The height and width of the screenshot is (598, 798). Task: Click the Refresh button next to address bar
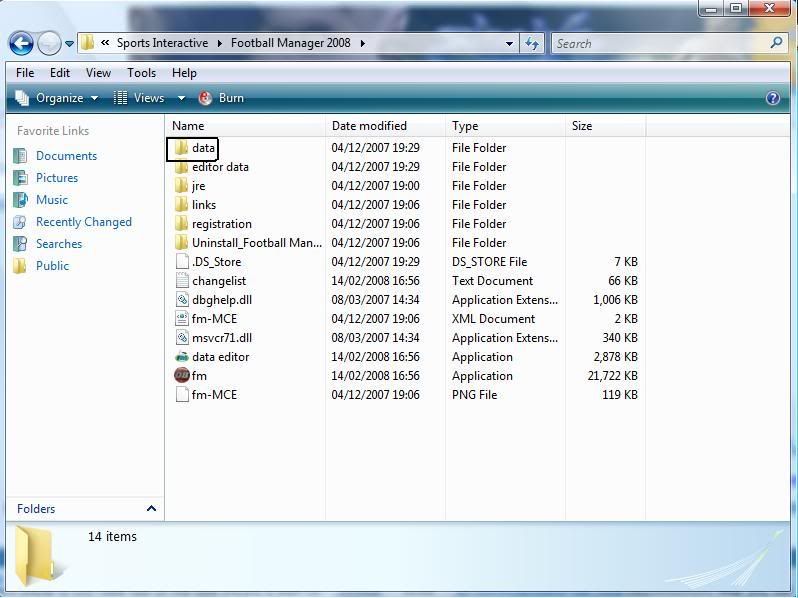pos(532,43)
